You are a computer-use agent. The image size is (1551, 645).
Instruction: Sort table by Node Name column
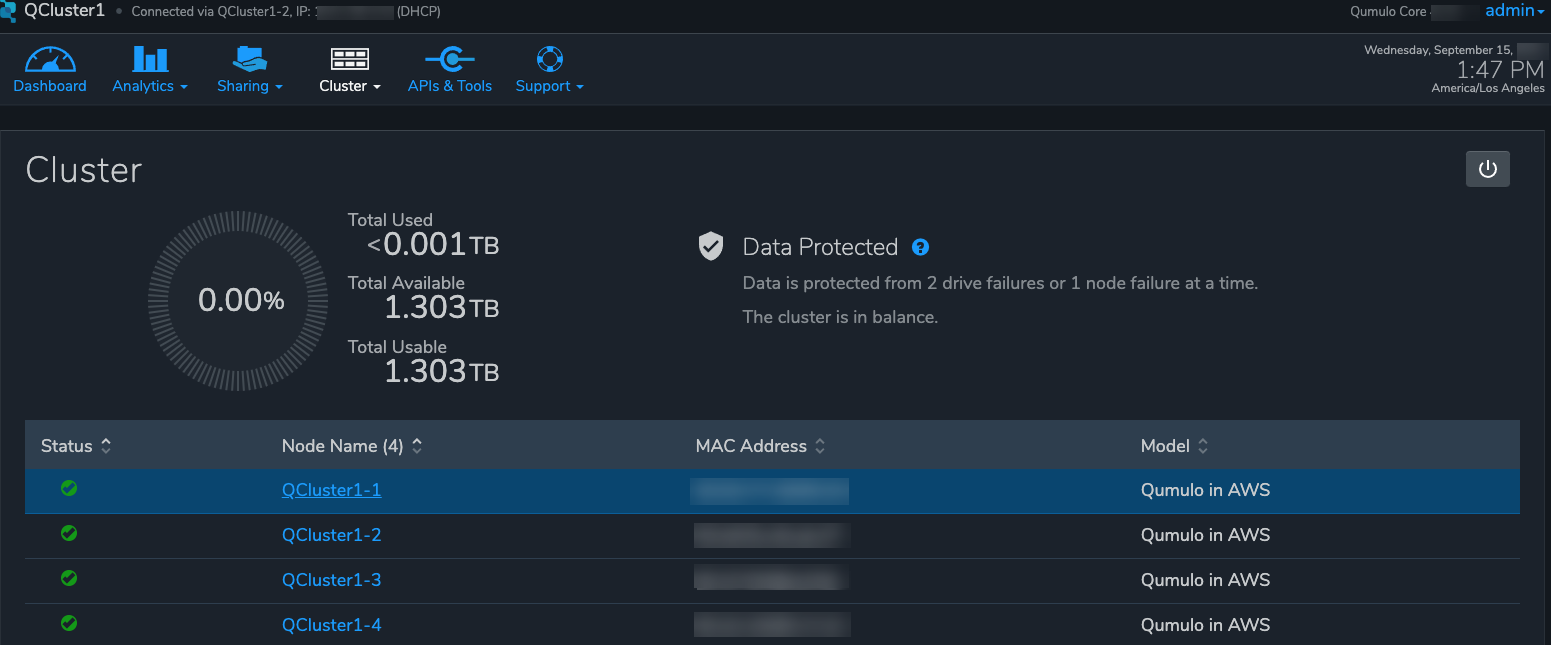point(352,446)
